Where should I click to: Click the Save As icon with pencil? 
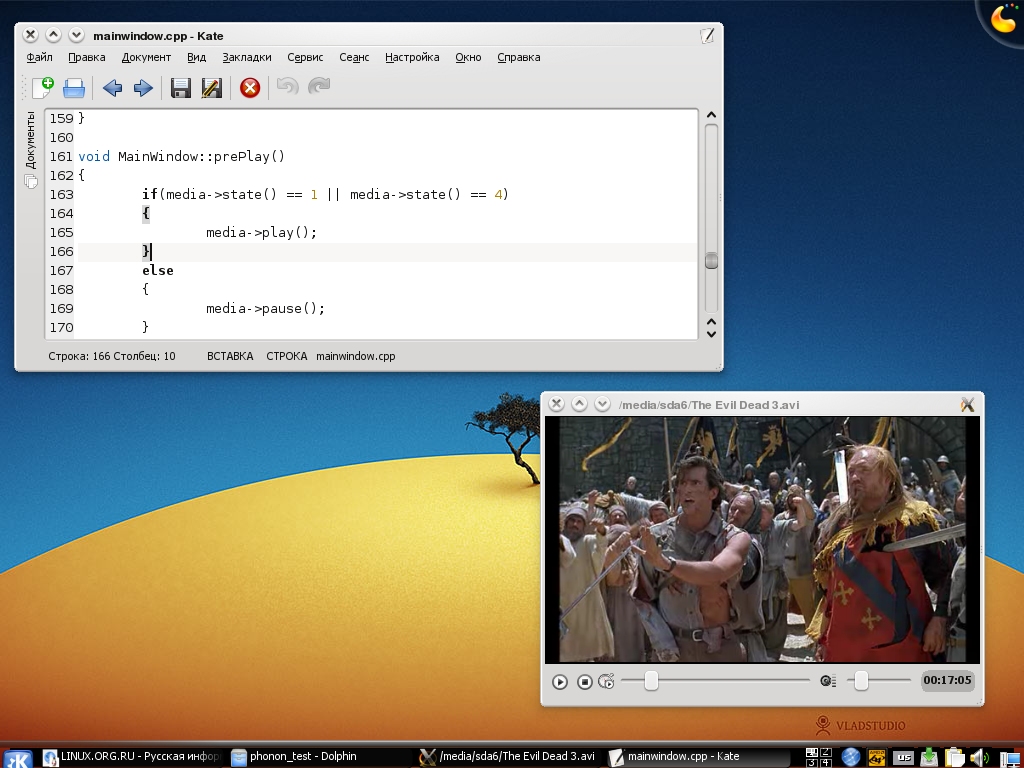[x=212, y=88]
